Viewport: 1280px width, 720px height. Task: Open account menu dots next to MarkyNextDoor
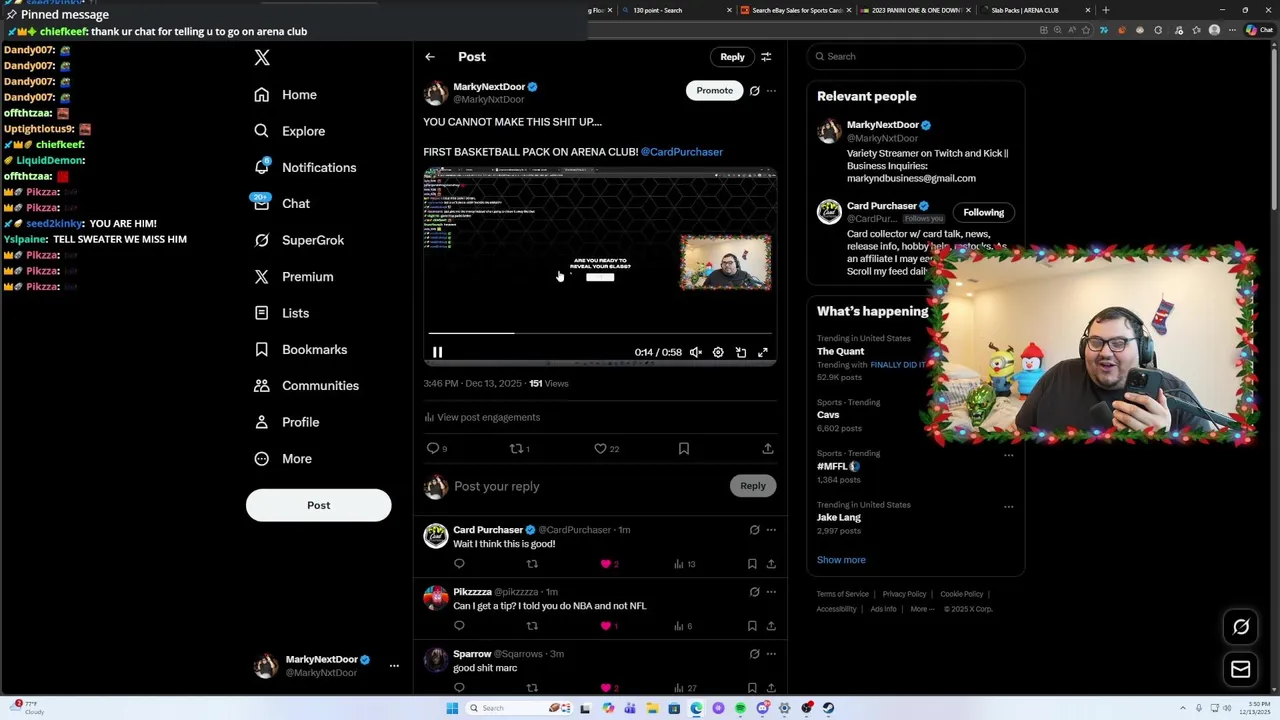pos(394,666)
